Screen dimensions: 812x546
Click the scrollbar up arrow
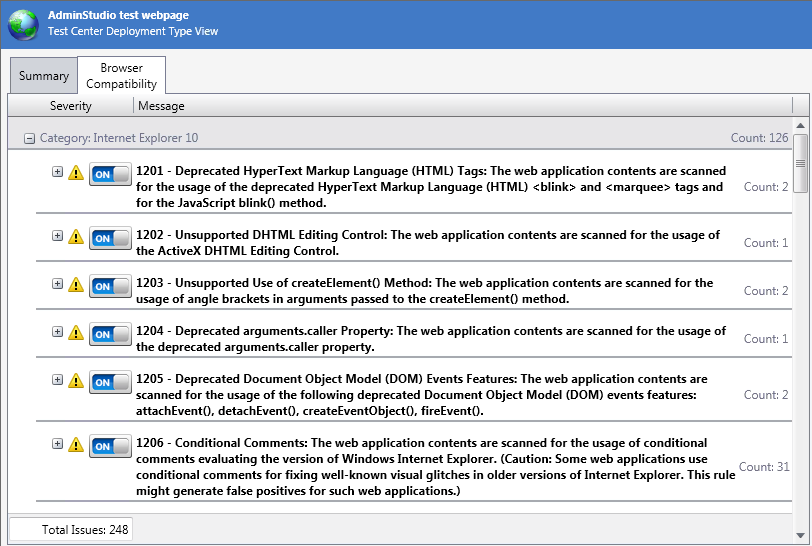(801, 125)
